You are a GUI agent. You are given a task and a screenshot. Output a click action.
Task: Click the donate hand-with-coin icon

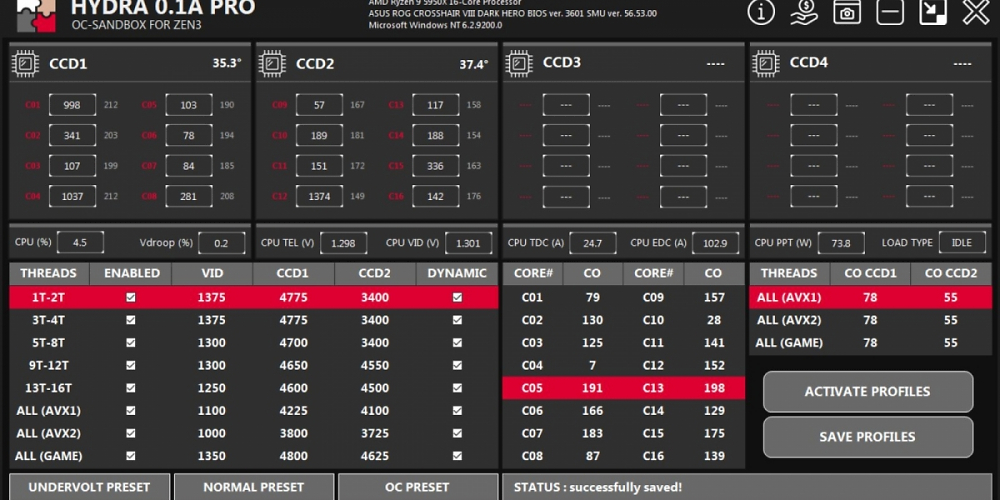804,11
